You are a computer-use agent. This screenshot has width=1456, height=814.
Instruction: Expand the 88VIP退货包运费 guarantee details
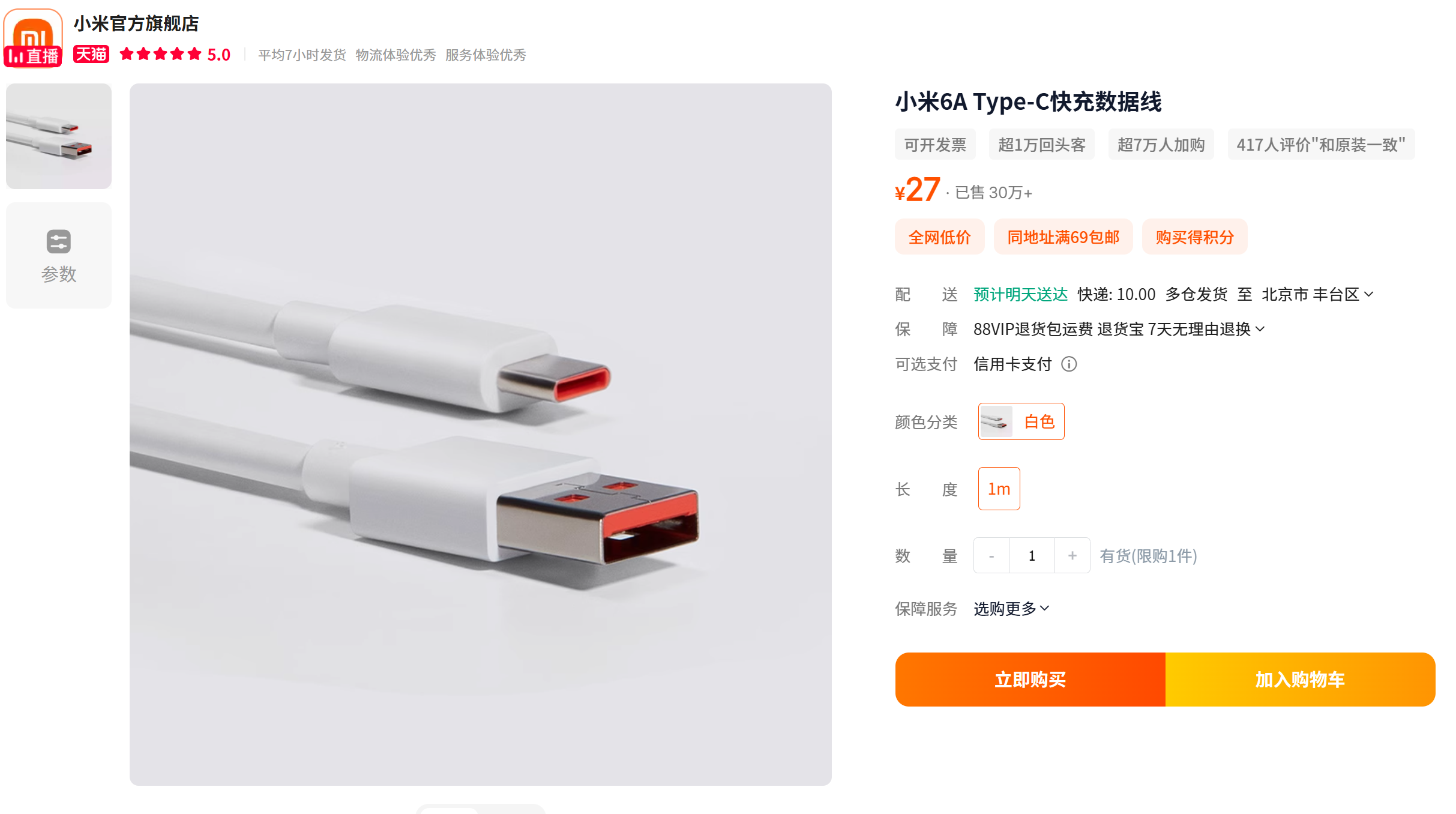tap(1119, 329)
